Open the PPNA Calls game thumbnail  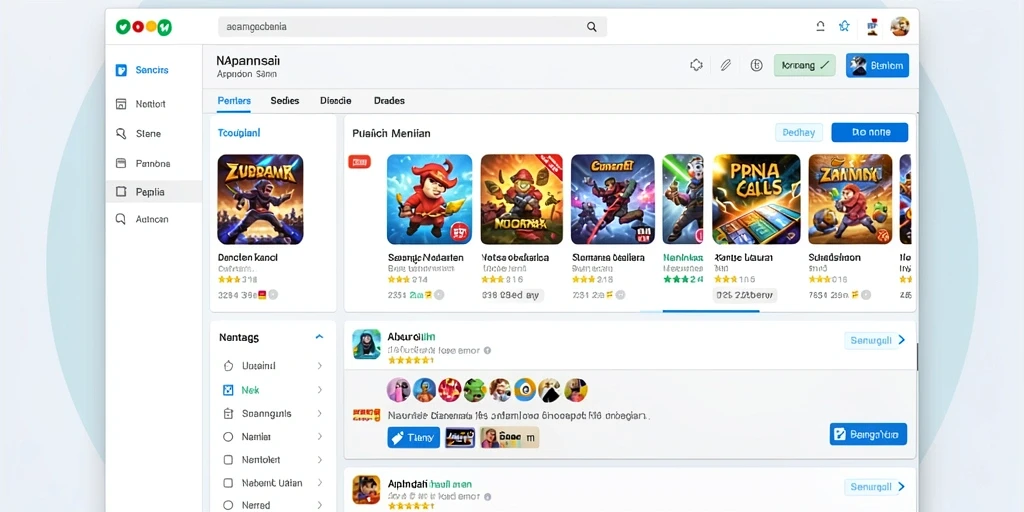756,199
